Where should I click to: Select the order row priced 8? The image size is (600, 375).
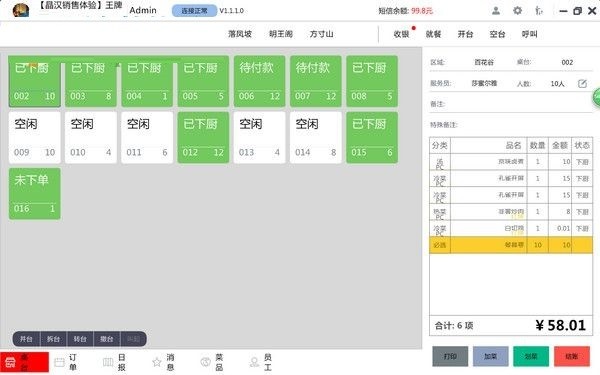point(511,212)
